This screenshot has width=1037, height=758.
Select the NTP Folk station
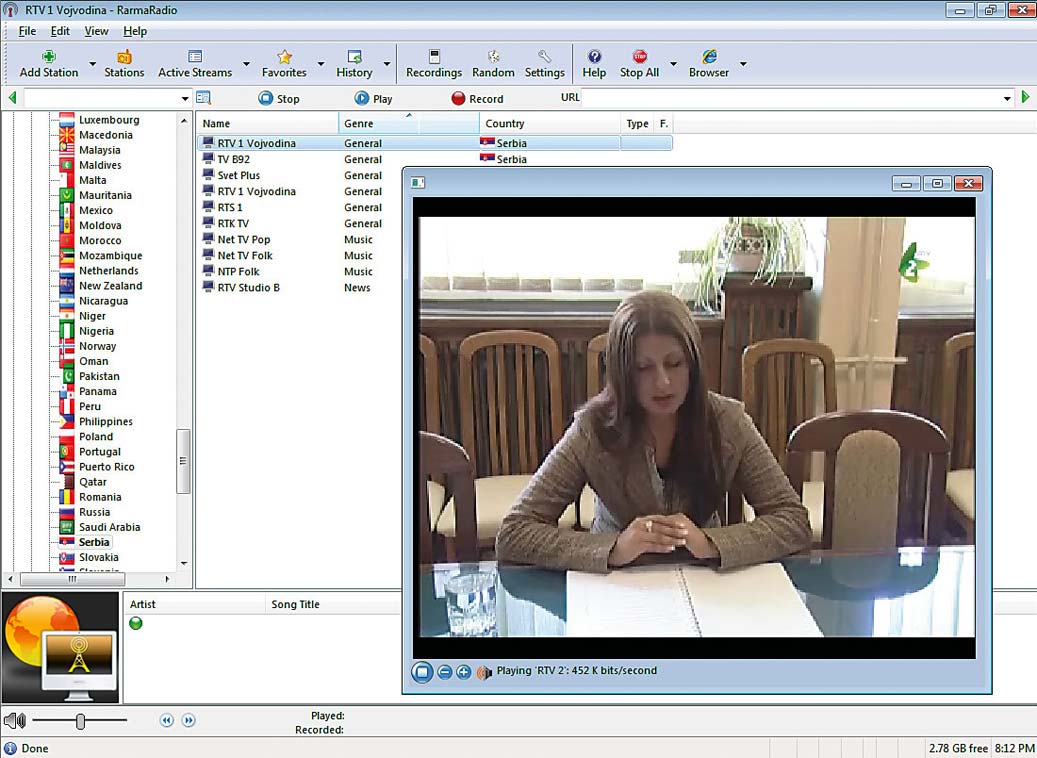(x=238, y=272)
